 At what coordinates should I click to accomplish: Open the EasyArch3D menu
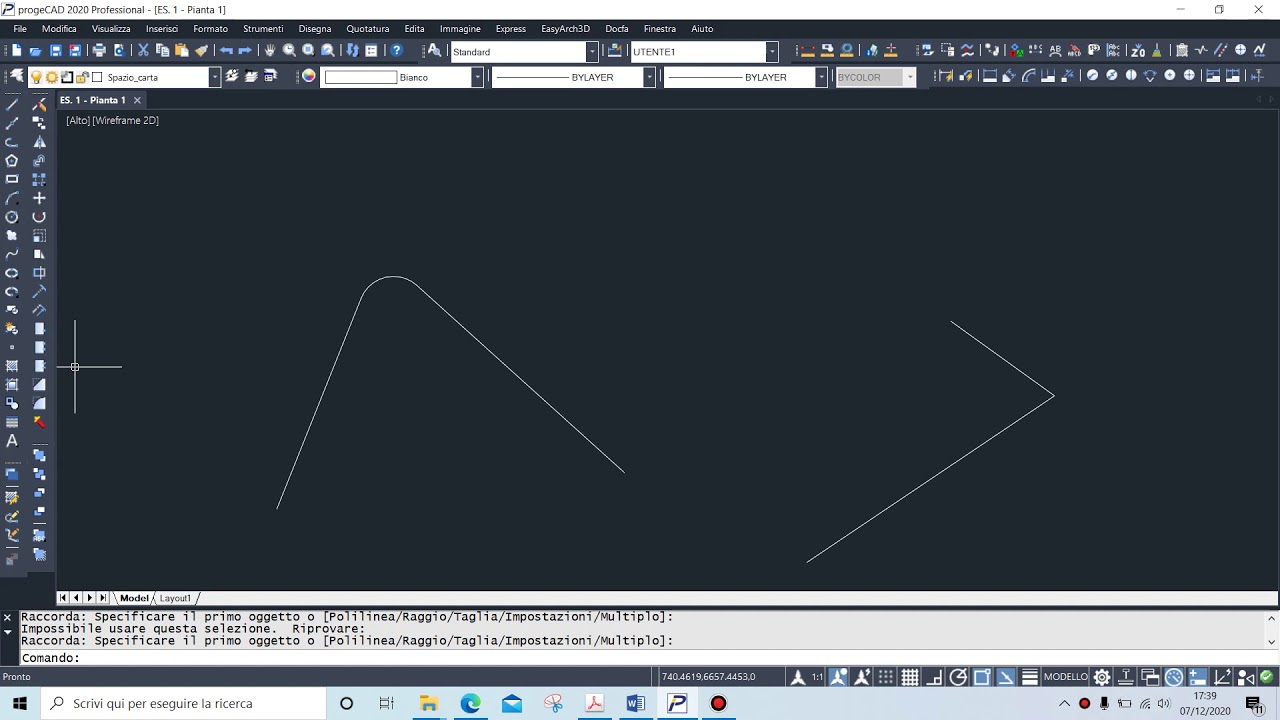[565, 29]
